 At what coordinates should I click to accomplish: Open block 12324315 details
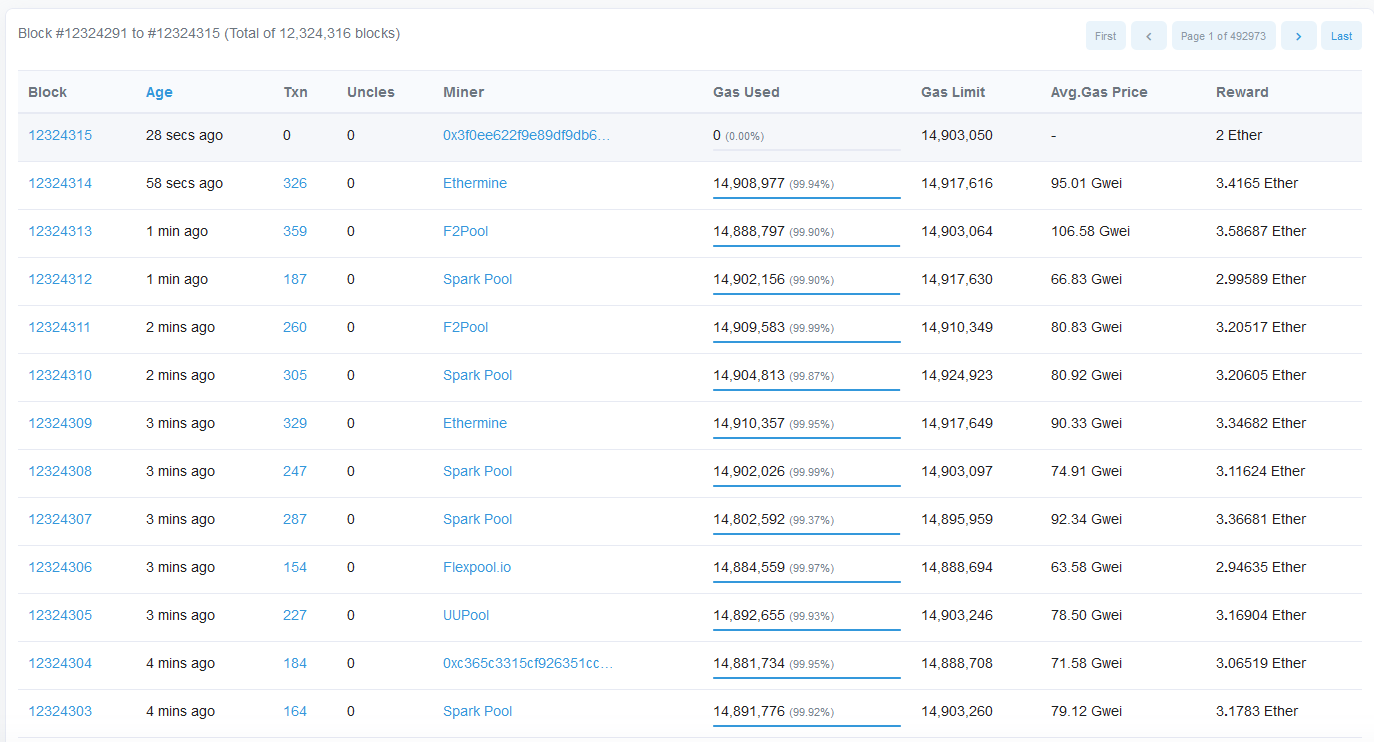[x=60, y=135]
